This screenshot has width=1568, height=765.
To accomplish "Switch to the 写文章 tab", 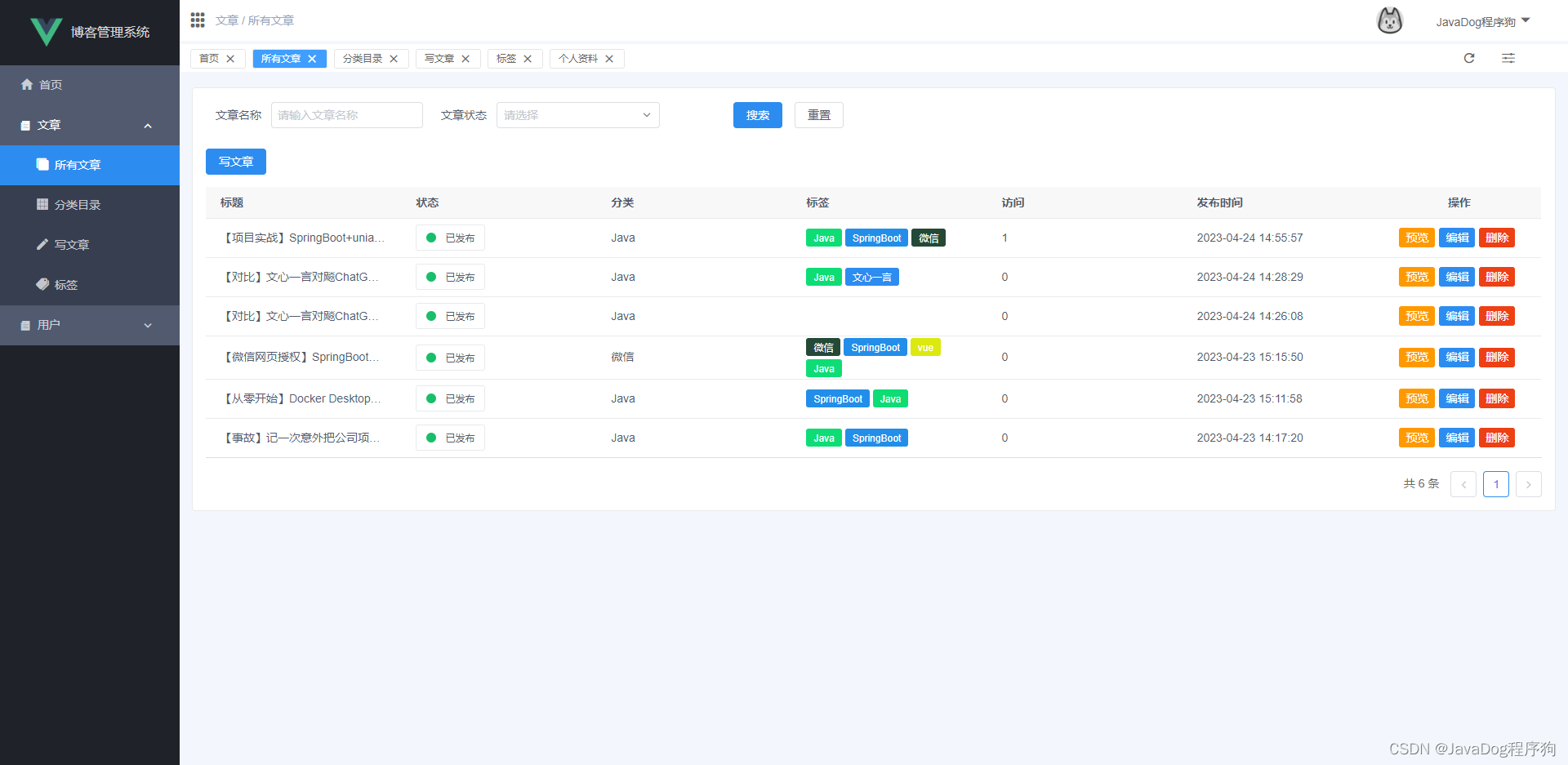I will 439,59.
